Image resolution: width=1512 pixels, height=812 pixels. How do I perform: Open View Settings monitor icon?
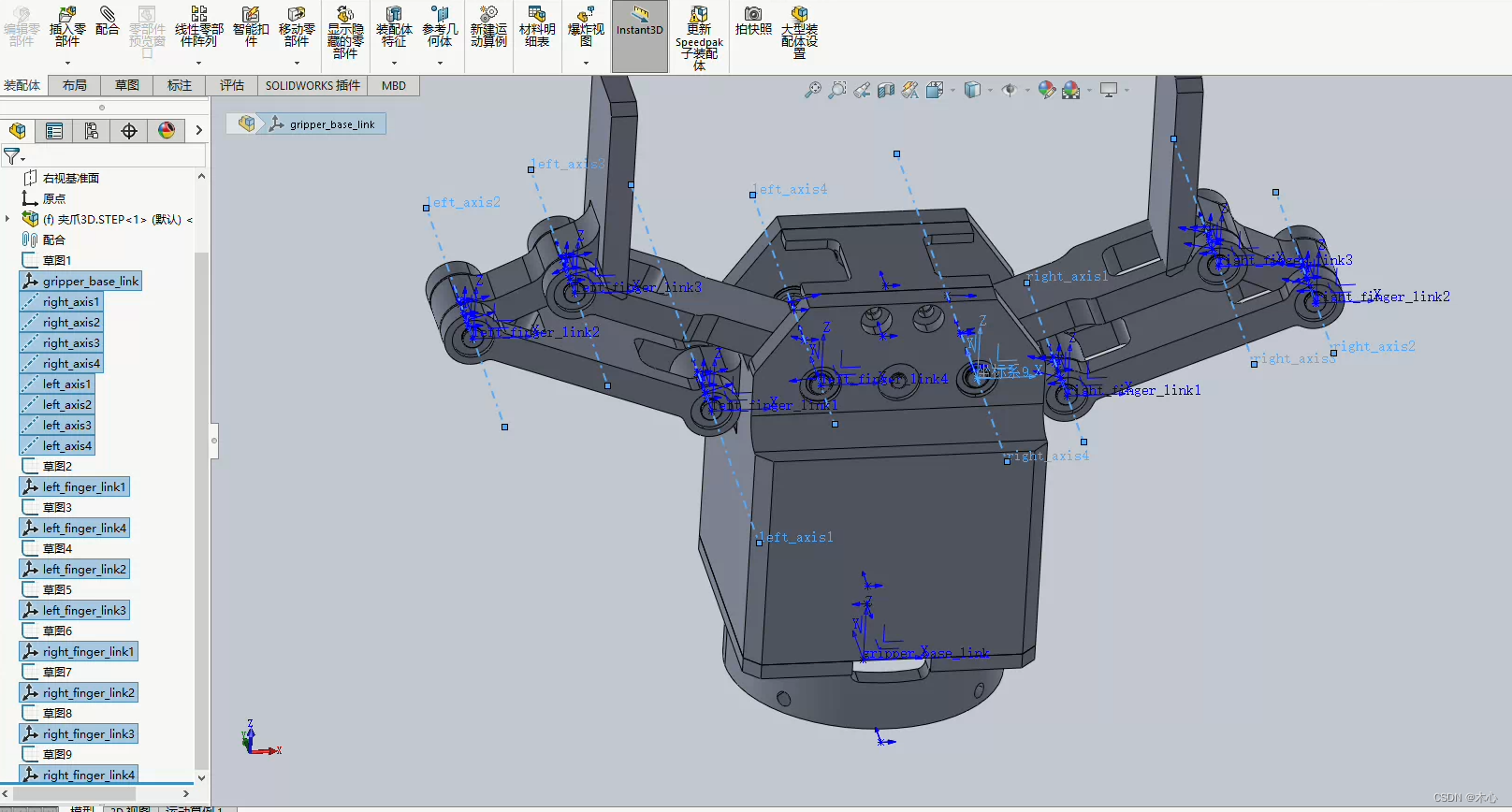[x=1109, y=90]
